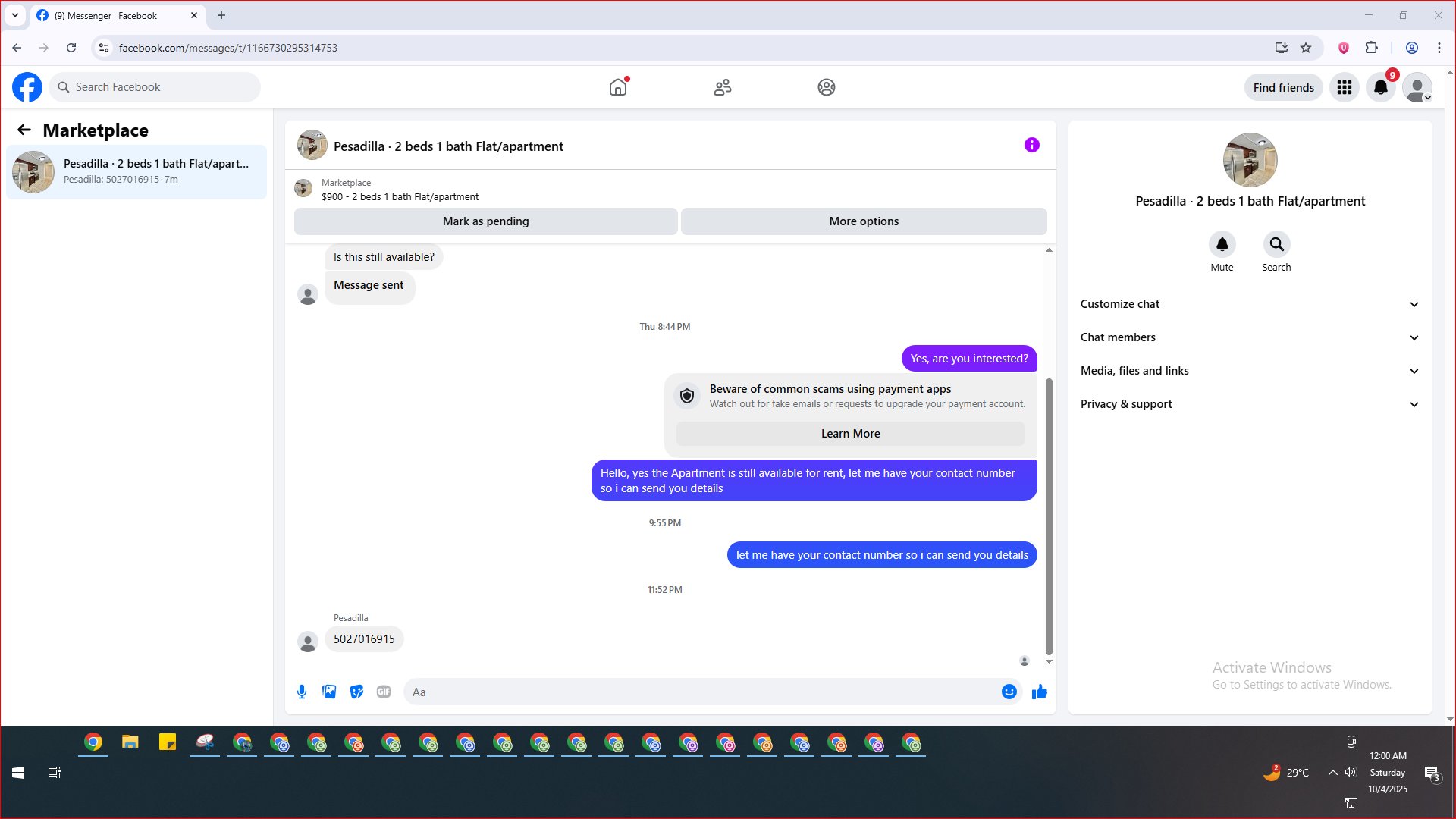Screen dimensions: 1456x819
Task: Expand the Privacy & support section
Action: (x=1250, y=404)
